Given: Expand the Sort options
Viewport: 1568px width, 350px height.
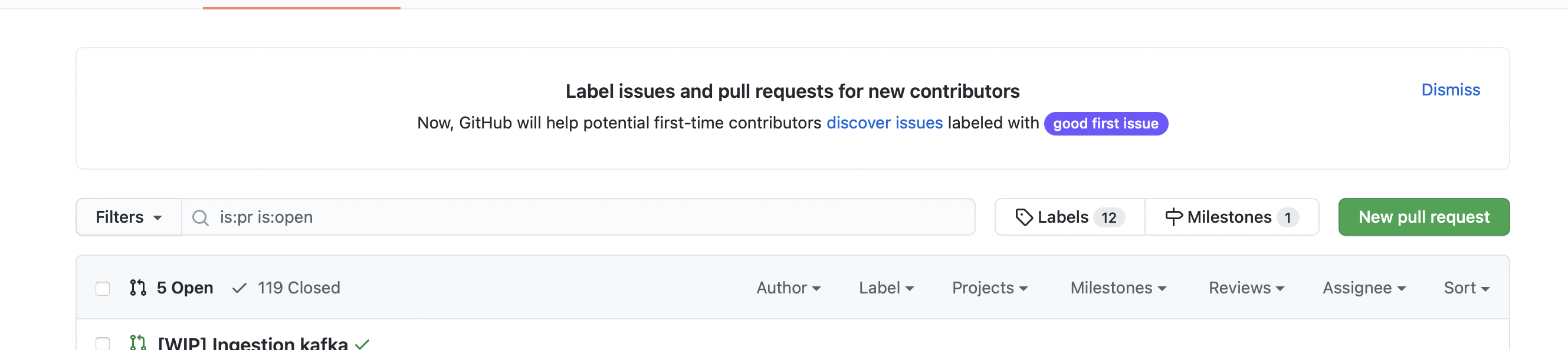Looking at the screenshot, I should (1467, 288).
